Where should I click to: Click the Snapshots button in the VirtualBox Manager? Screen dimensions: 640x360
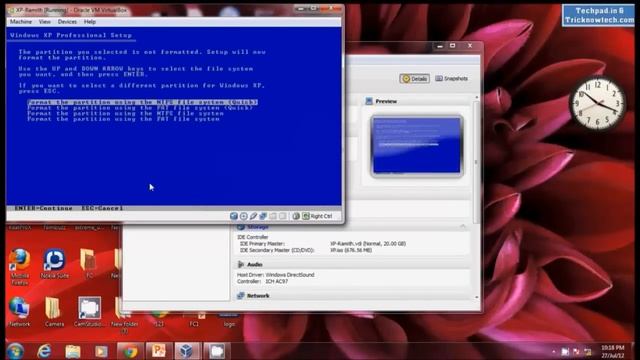451,78
